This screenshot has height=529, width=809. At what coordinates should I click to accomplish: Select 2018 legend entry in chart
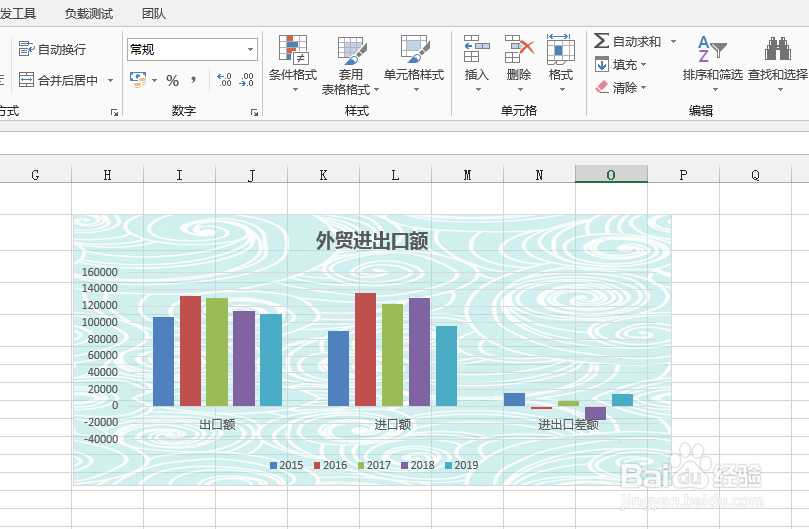[x=418, y=465]
